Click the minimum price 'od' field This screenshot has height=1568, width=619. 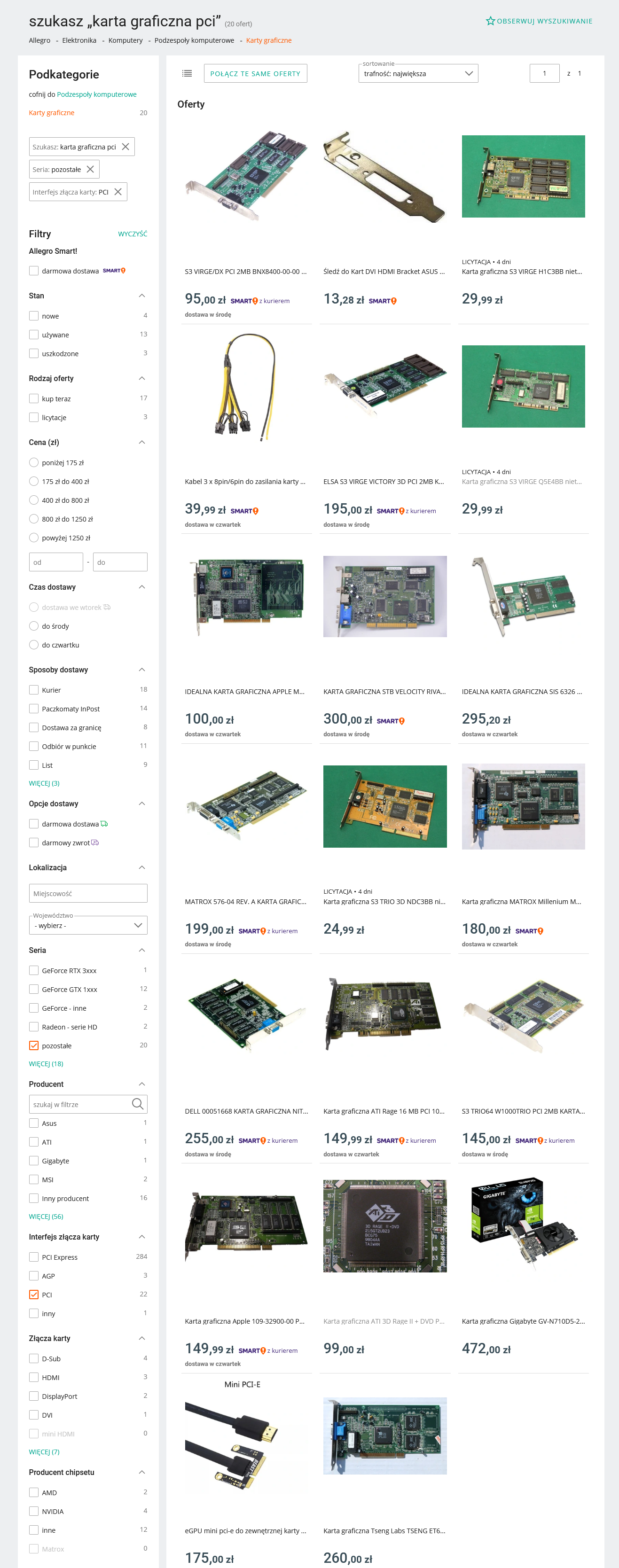coord(56,562)
